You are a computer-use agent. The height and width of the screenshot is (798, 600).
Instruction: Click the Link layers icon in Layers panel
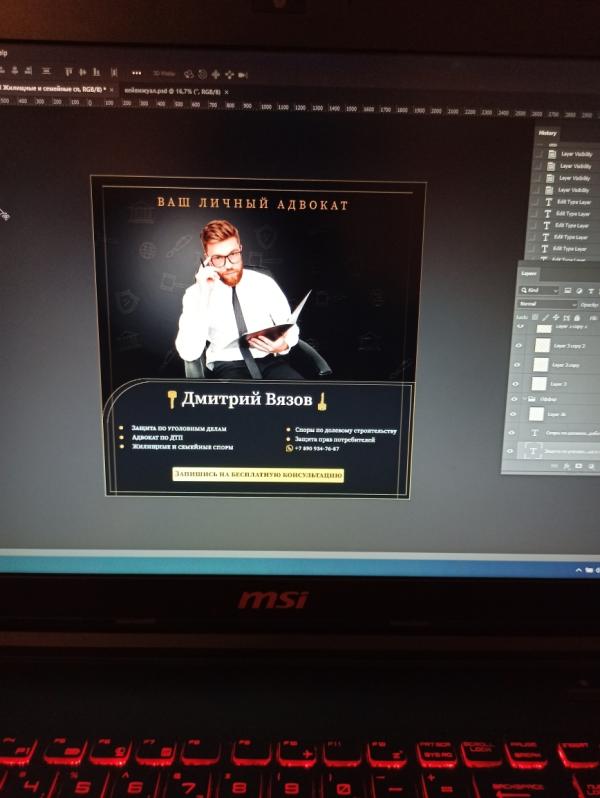554,466
